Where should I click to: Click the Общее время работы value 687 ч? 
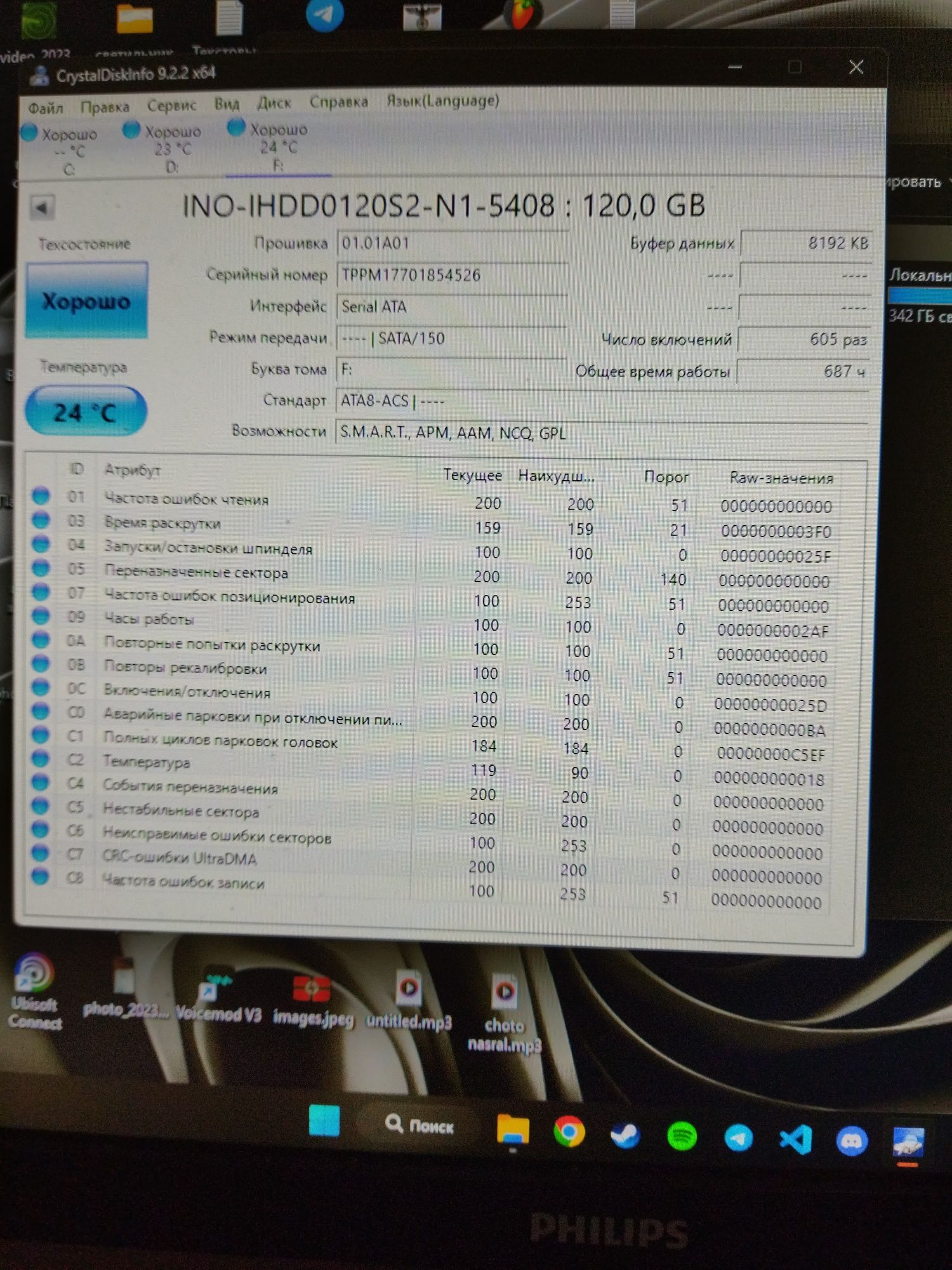click(x=802, y=371)
